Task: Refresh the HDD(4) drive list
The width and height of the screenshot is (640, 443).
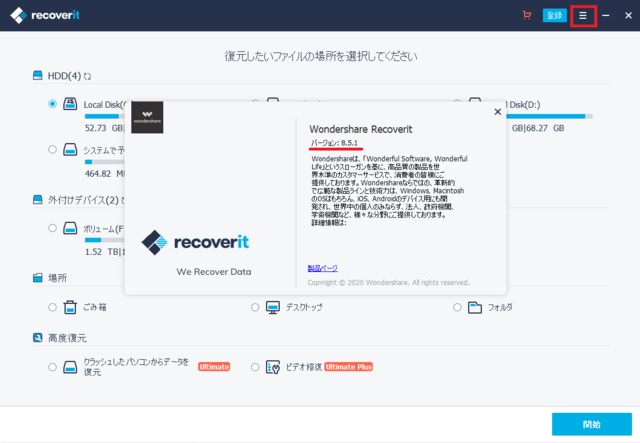Action: [x=87, y=76]
